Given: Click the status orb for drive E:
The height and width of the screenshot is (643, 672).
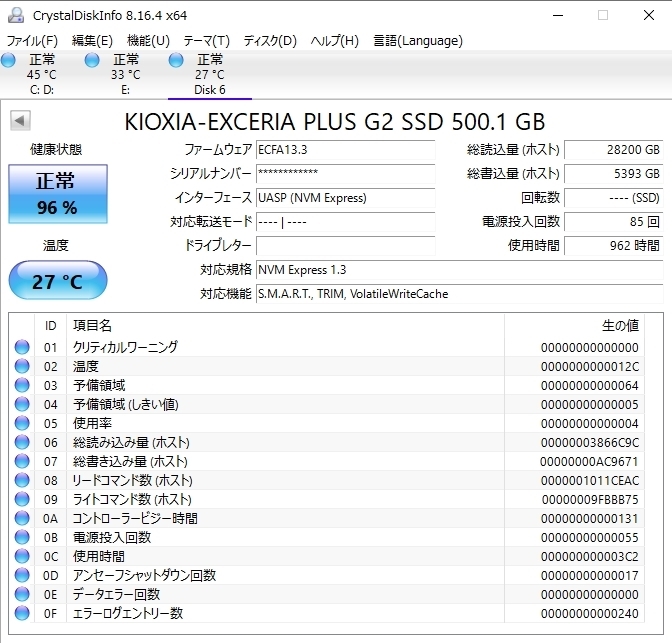Looking at the screenshot, I should pos(92,60).
